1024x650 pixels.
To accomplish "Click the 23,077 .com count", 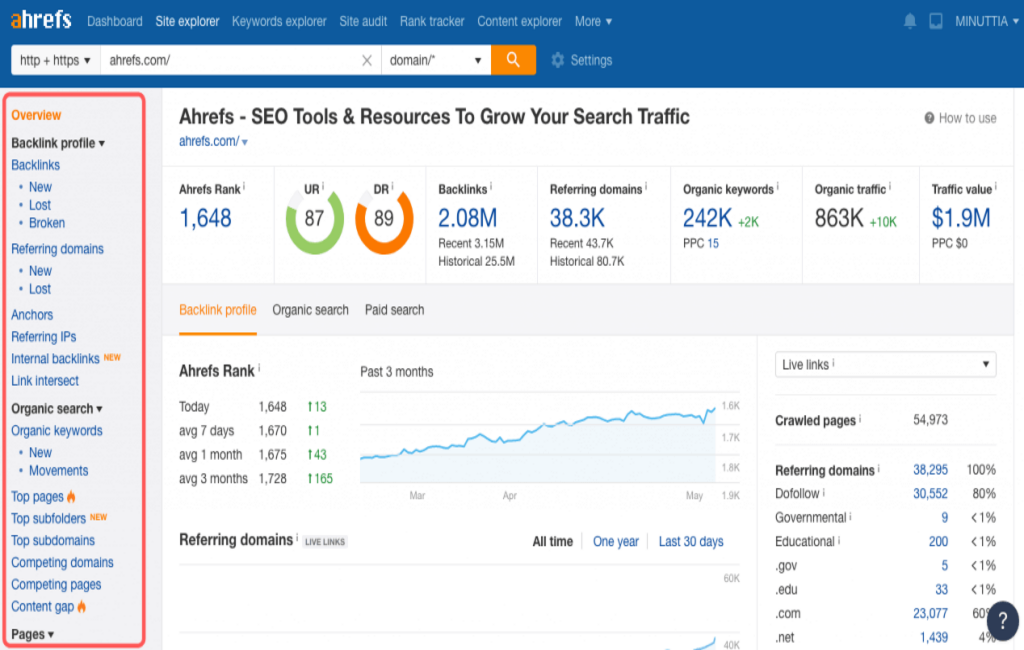I will point(930,613).
